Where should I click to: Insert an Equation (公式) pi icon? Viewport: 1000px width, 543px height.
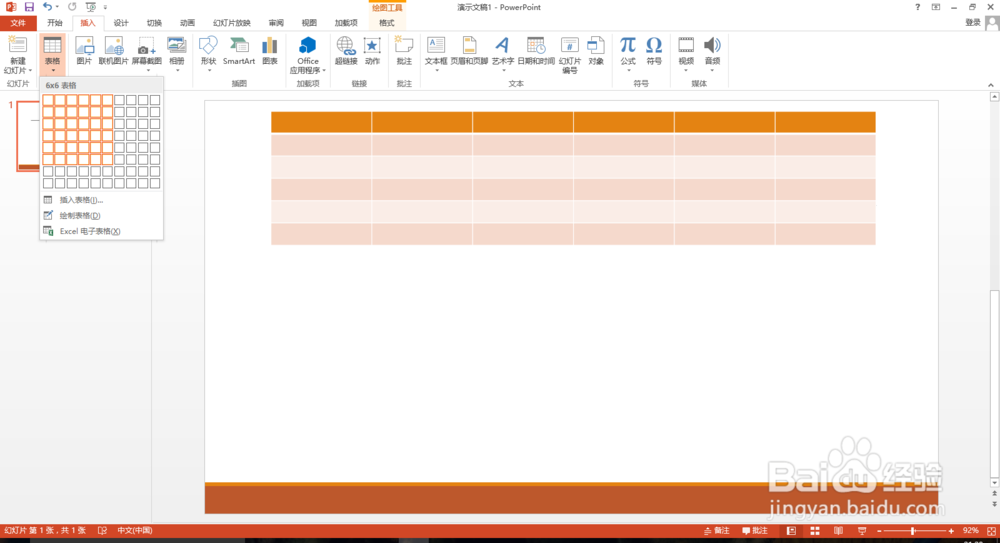click(x=628, y=52)
